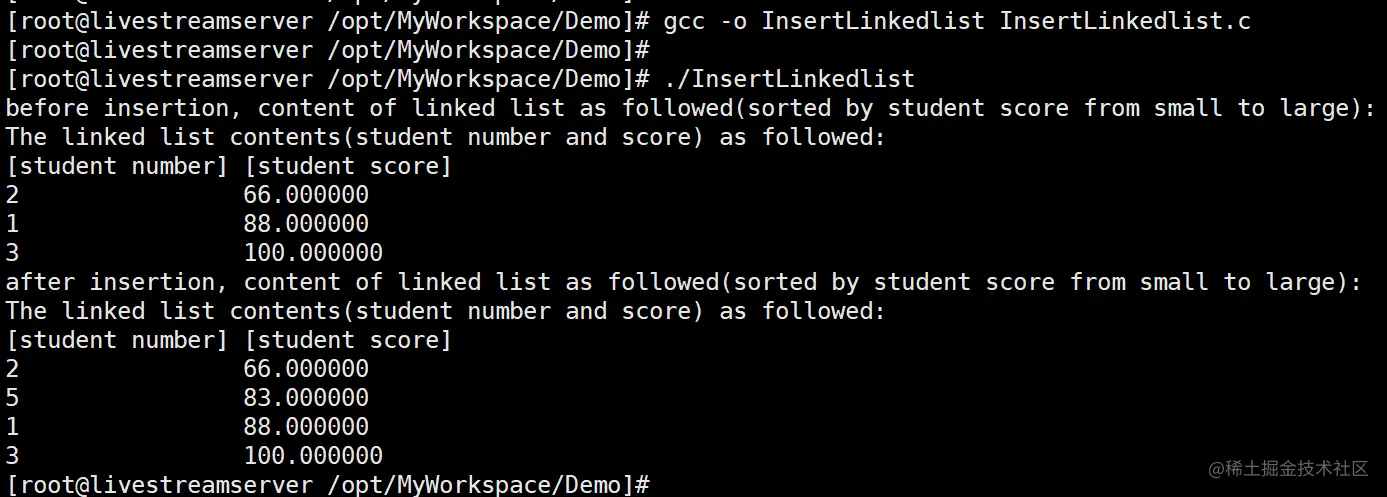
Task: Click 100.000000 score in the first listing
Action: (x=313, y=253)
